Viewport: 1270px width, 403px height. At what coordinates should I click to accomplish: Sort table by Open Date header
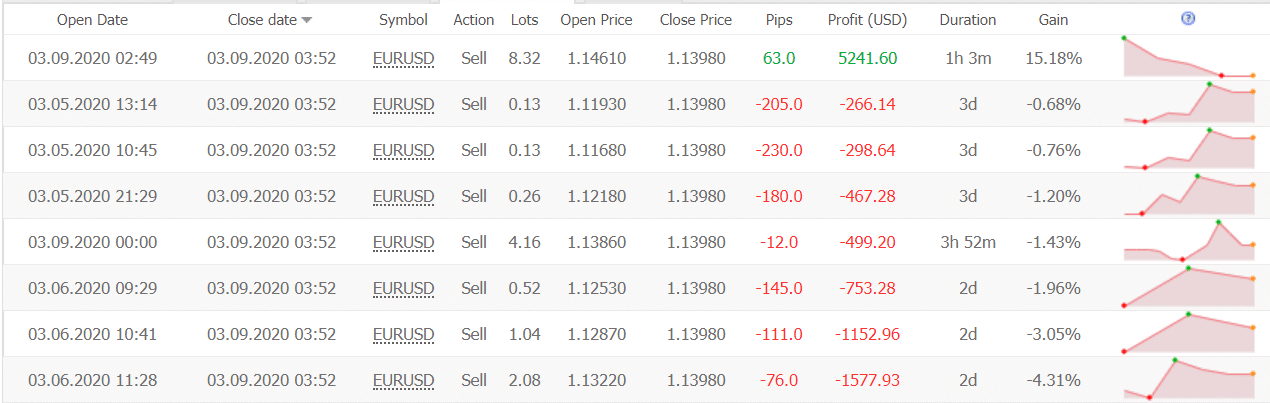tap(92, 20)
